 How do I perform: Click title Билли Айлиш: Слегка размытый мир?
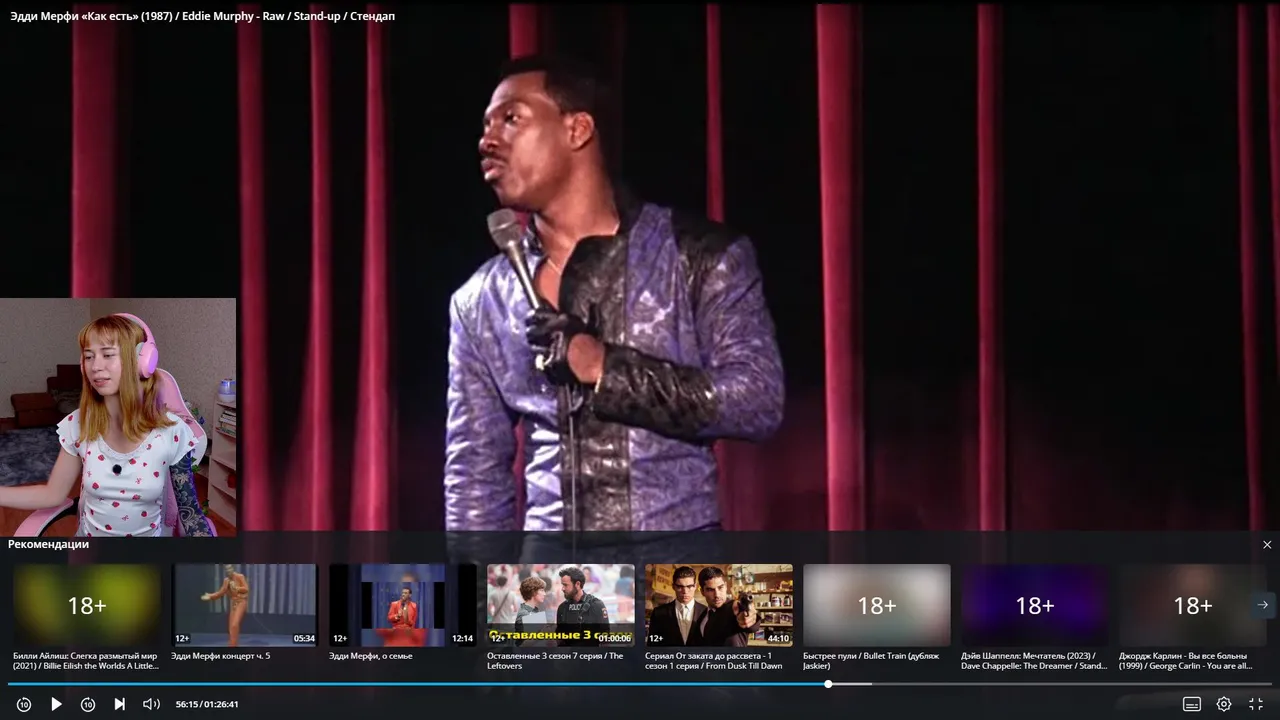click(x=86, y=661)
